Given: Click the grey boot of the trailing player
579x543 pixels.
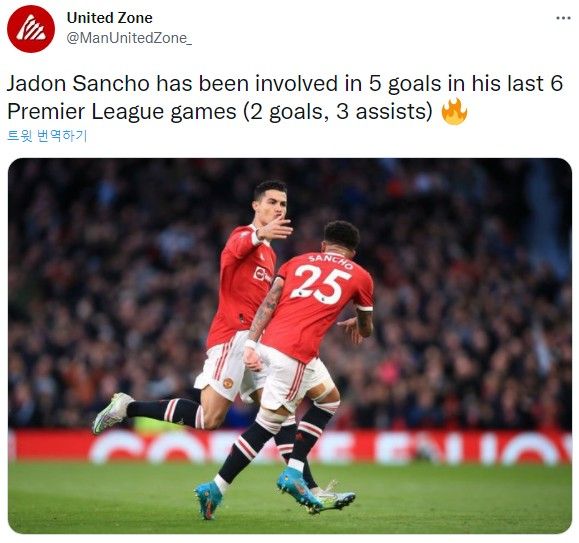Looking at the screenshot, I should 112,413.
